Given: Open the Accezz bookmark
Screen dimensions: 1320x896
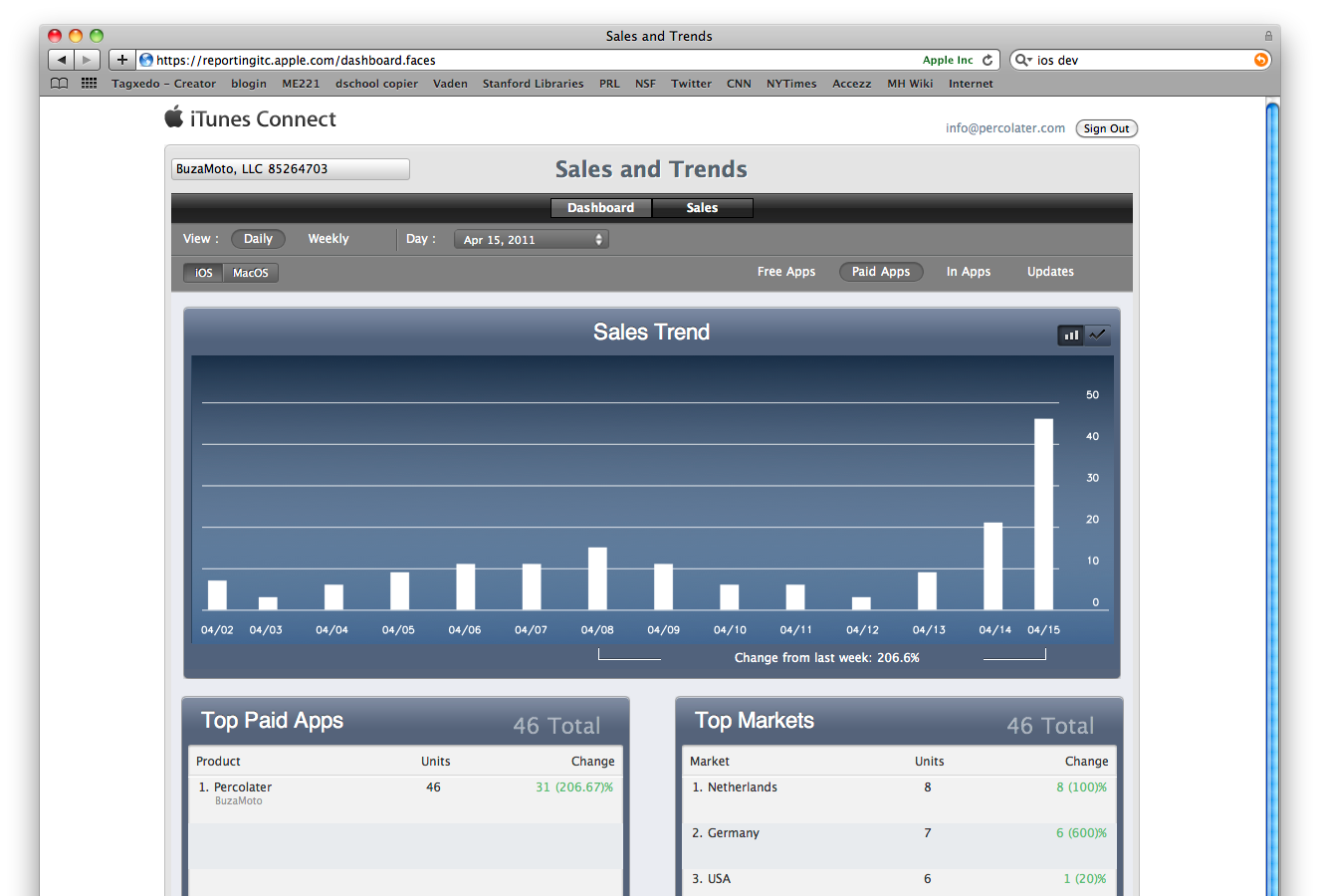Looking at the screenshot, I should coord(851,84).
